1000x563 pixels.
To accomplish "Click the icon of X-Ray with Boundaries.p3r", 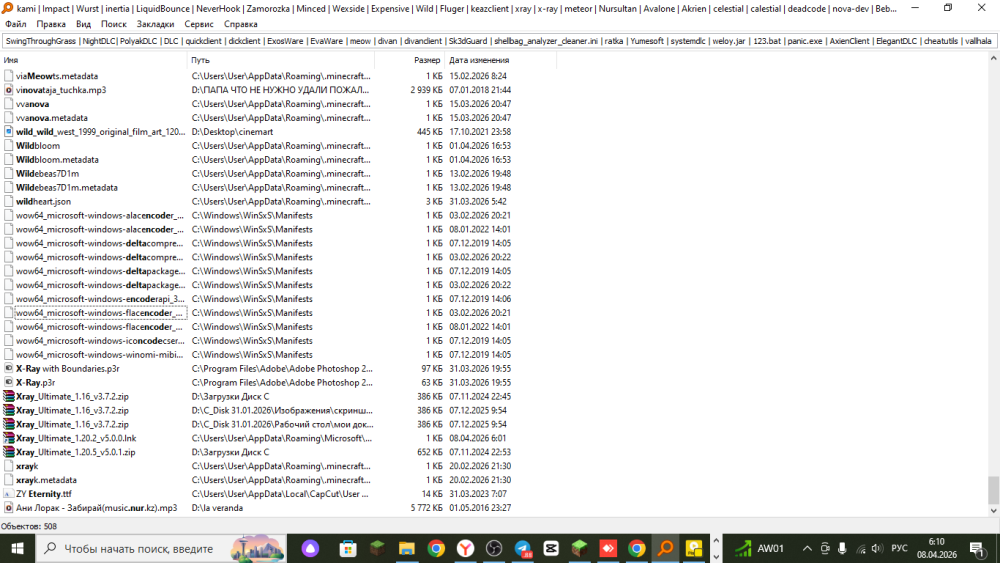I will tap(8, 369).
